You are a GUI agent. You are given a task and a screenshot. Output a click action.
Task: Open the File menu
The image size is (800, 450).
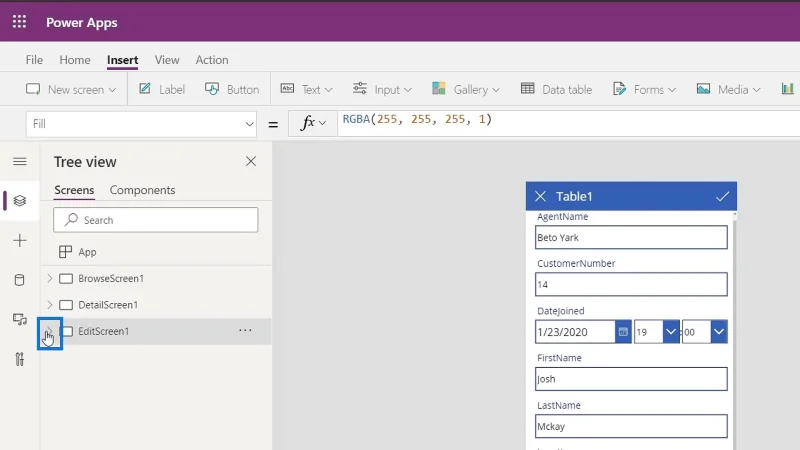click(x=34, y=60)
